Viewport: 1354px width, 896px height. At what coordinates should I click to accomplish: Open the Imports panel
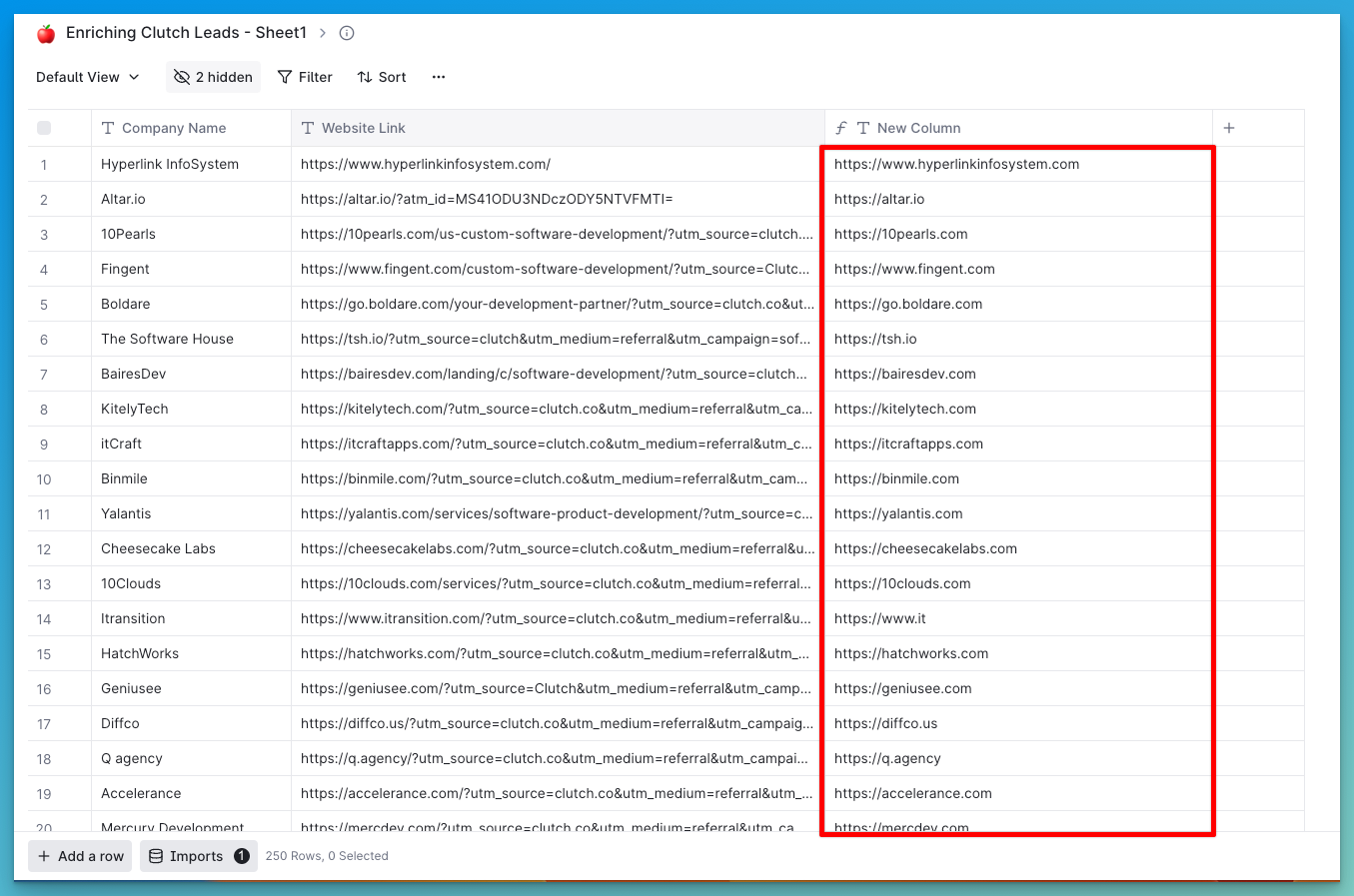[x=199, y=856]
